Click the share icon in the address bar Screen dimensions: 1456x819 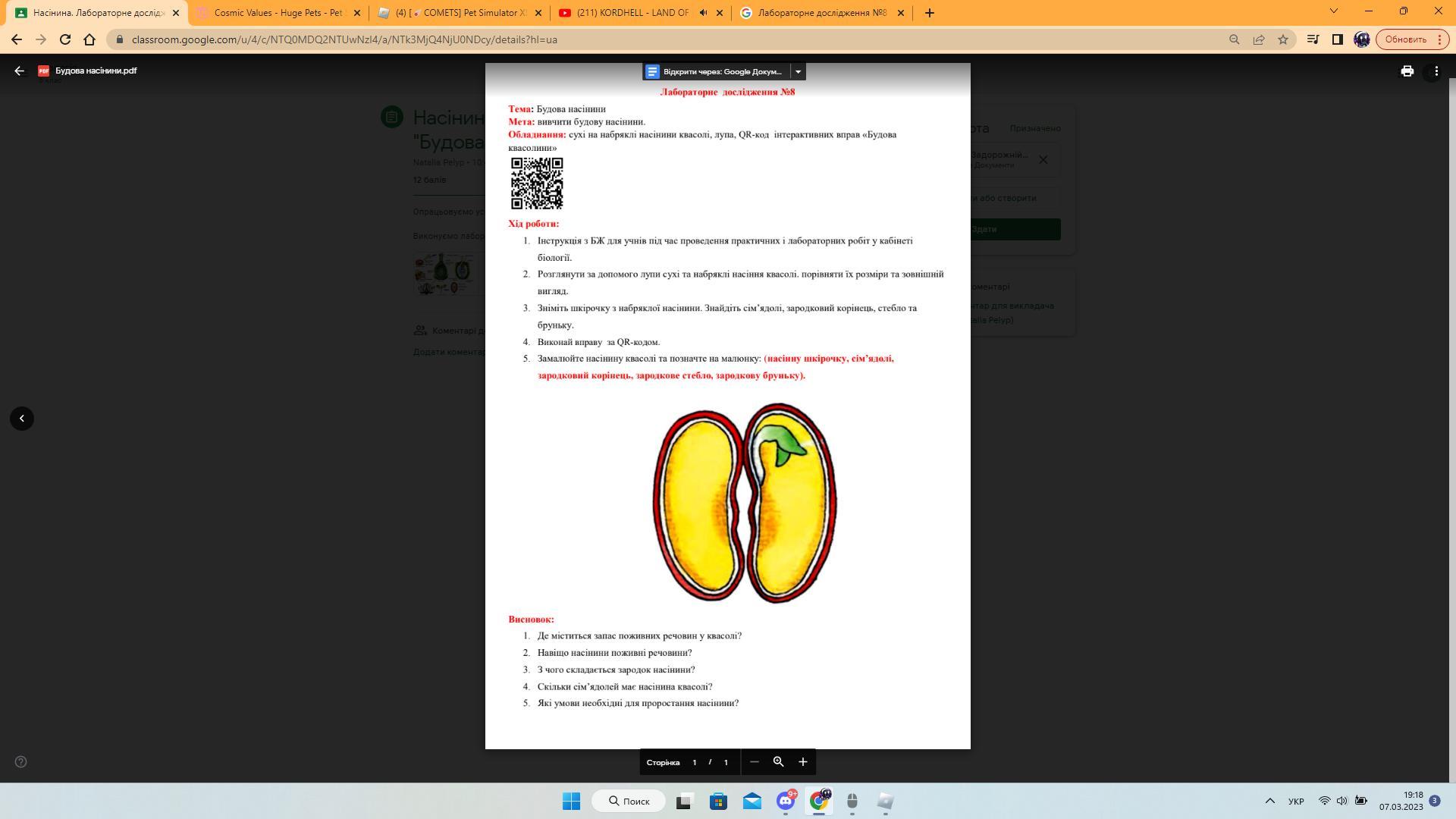tap(1259, 39)
